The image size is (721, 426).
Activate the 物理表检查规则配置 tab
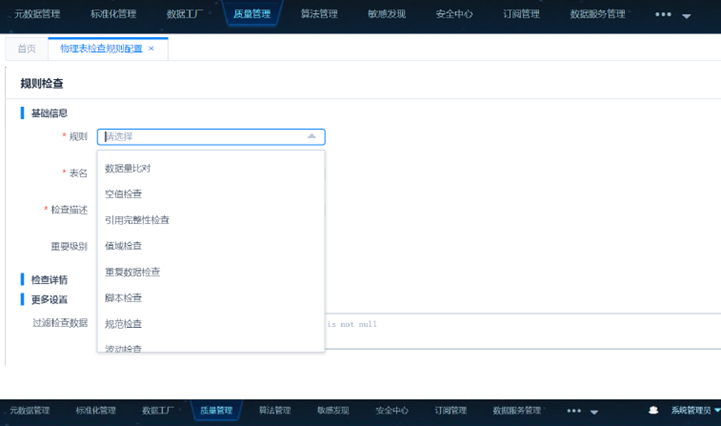pos(101,48)
